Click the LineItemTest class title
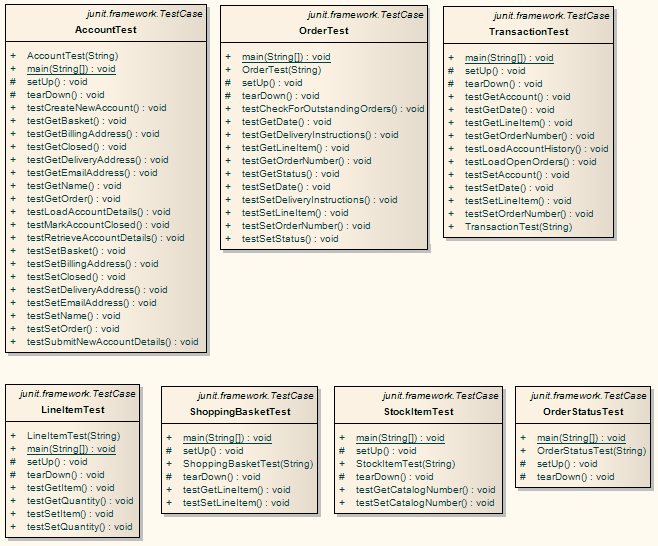The image size is (658, 546). [x=73, y=410]
